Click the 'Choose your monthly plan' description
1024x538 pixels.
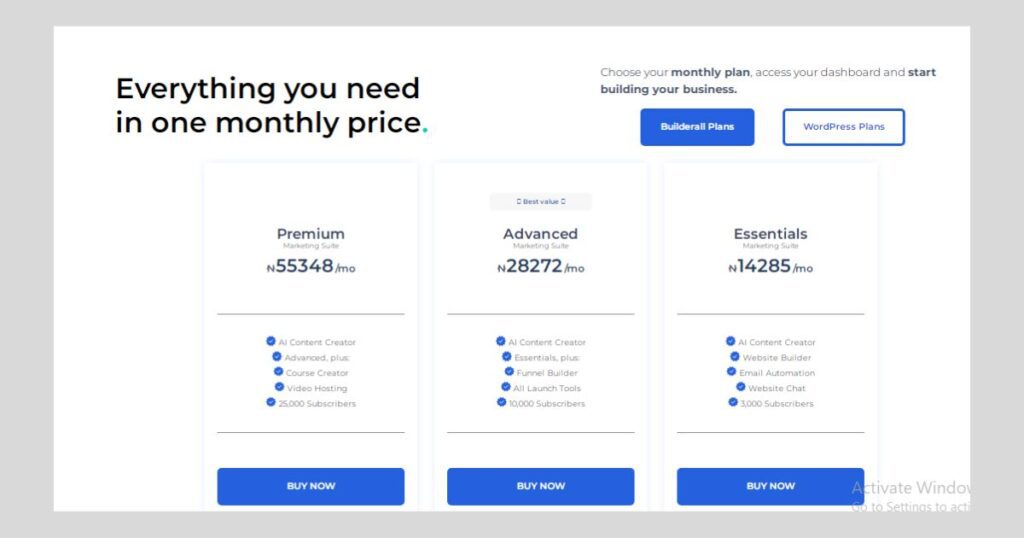point(768,80)
